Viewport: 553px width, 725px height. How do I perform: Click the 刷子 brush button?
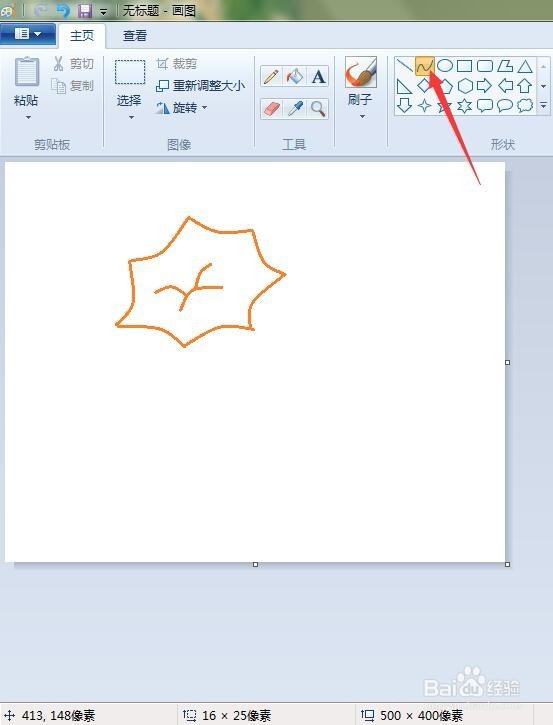coord(360,81)
